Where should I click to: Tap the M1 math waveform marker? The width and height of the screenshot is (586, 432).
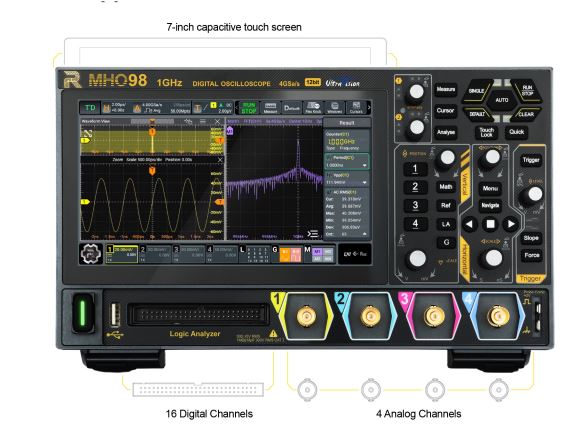[229, 131]
